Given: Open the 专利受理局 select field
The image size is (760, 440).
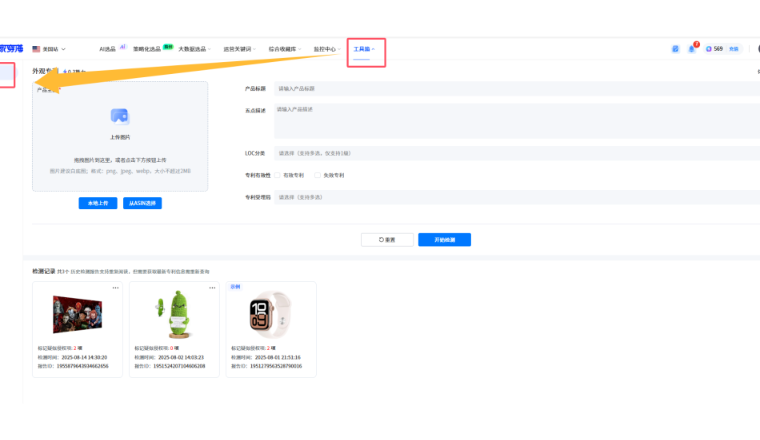Looking at the screenshot, I should pos(517,197).
